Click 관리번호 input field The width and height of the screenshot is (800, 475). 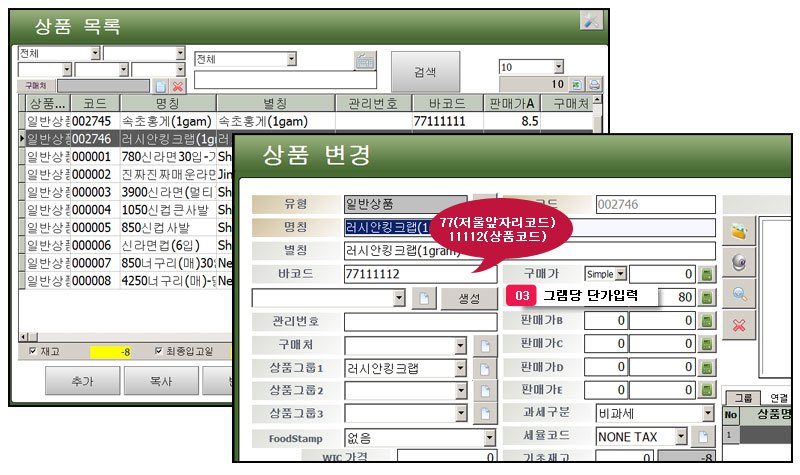(420, 321)
